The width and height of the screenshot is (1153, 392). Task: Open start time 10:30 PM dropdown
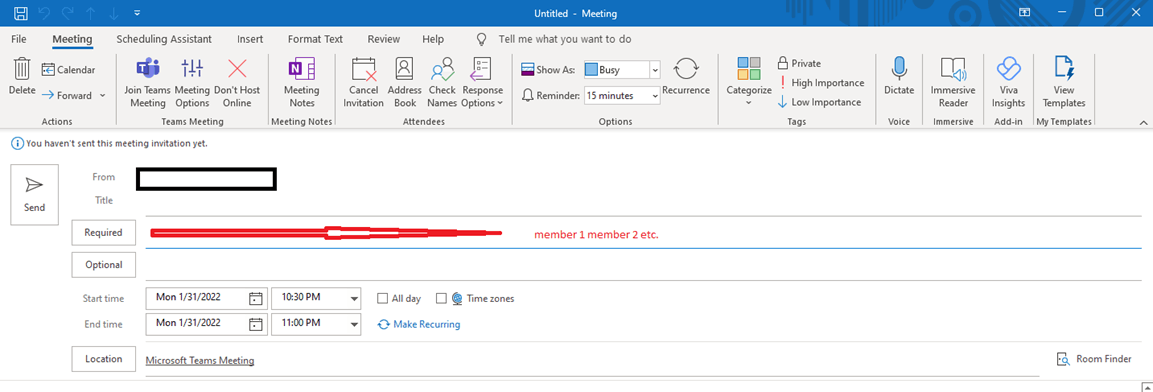pos(355,299)
